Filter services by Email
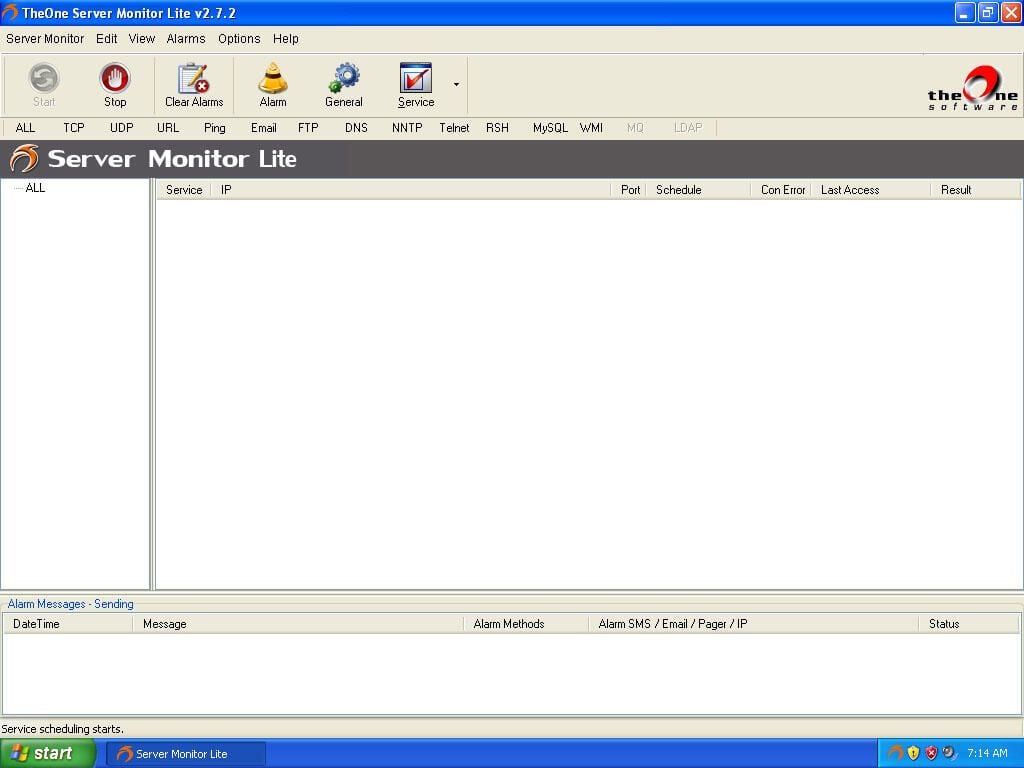Viewport: 1024px width, 768px height. 264,128
